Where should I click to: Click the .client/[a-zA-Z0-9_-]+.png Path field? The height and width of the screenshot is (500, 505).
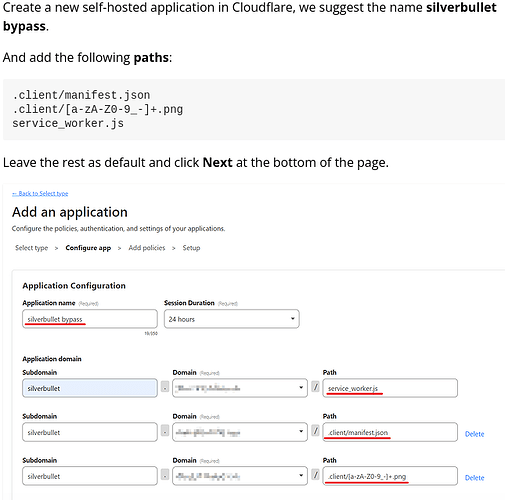coord(390,476)
